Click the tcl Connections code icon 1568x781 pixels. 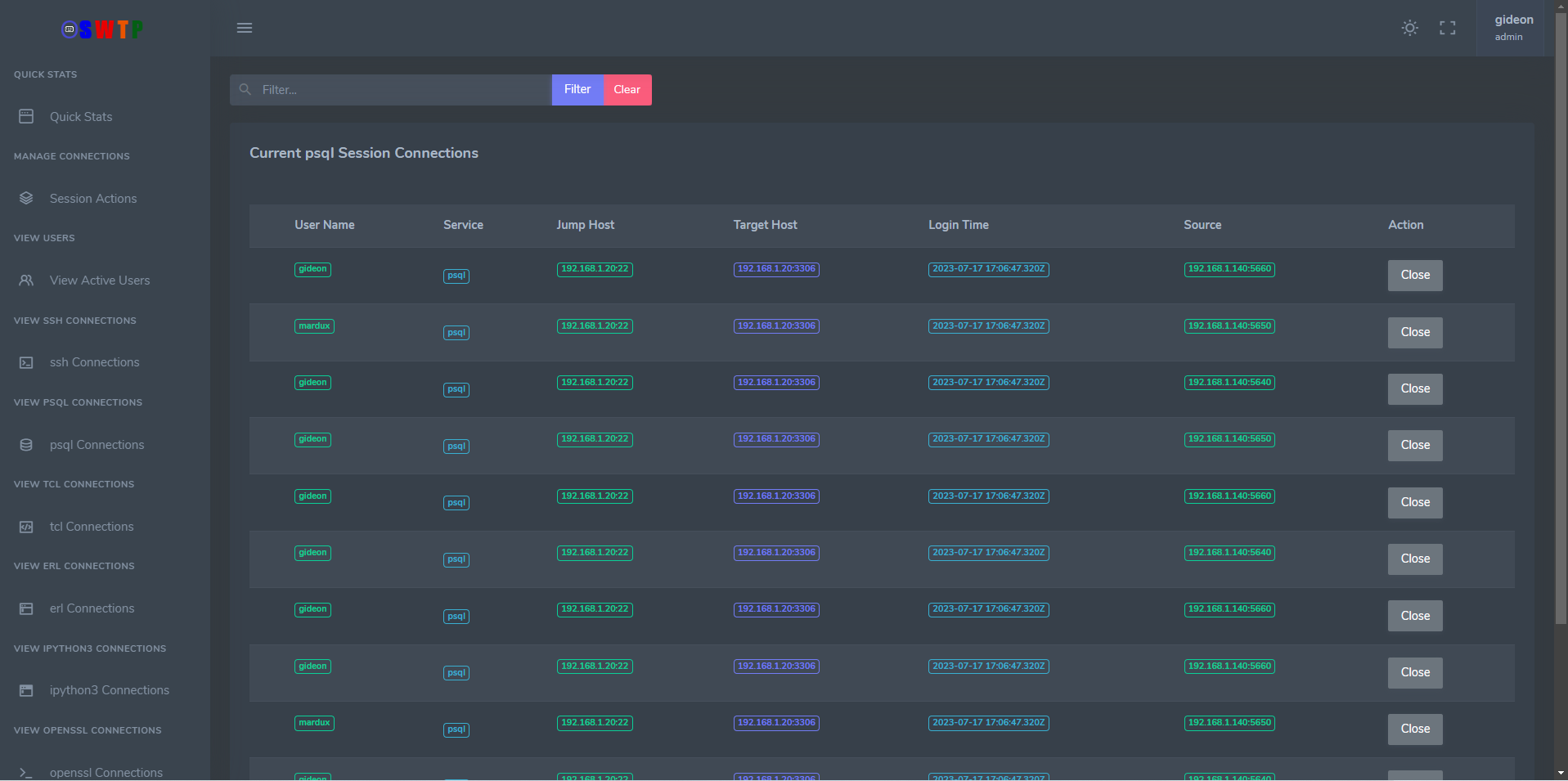[26, 527]
